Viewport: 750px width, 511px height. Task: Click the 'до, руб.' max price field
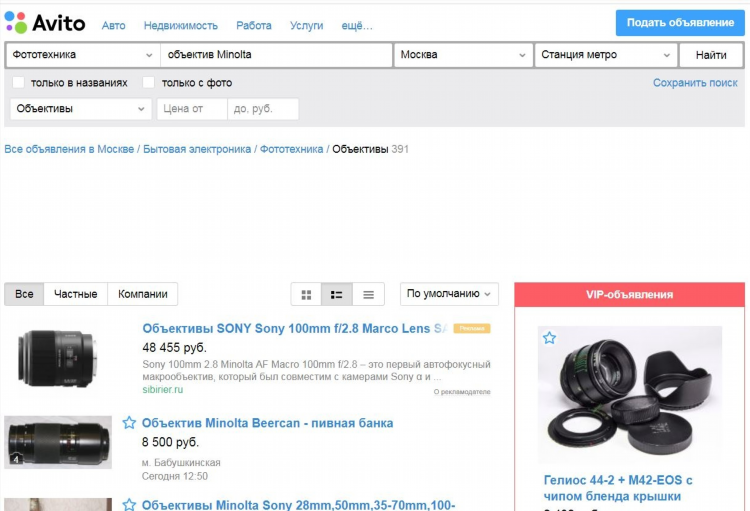point(263,109)
